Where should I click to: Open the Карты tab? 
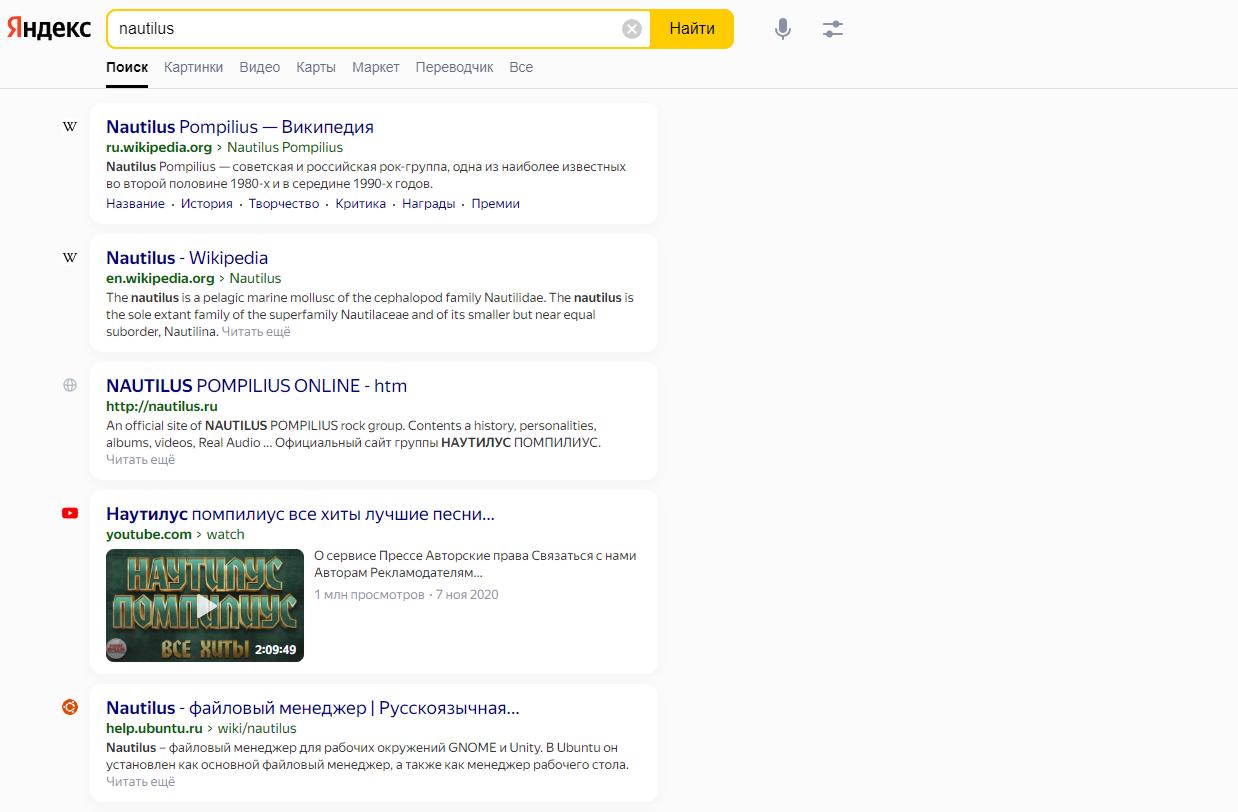click(x=316, y=67)
